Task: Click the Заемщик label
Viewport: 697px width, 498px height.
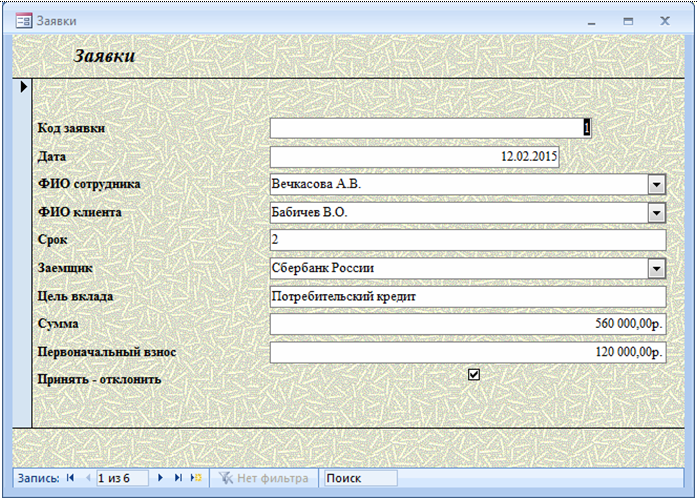Action: 65,268
